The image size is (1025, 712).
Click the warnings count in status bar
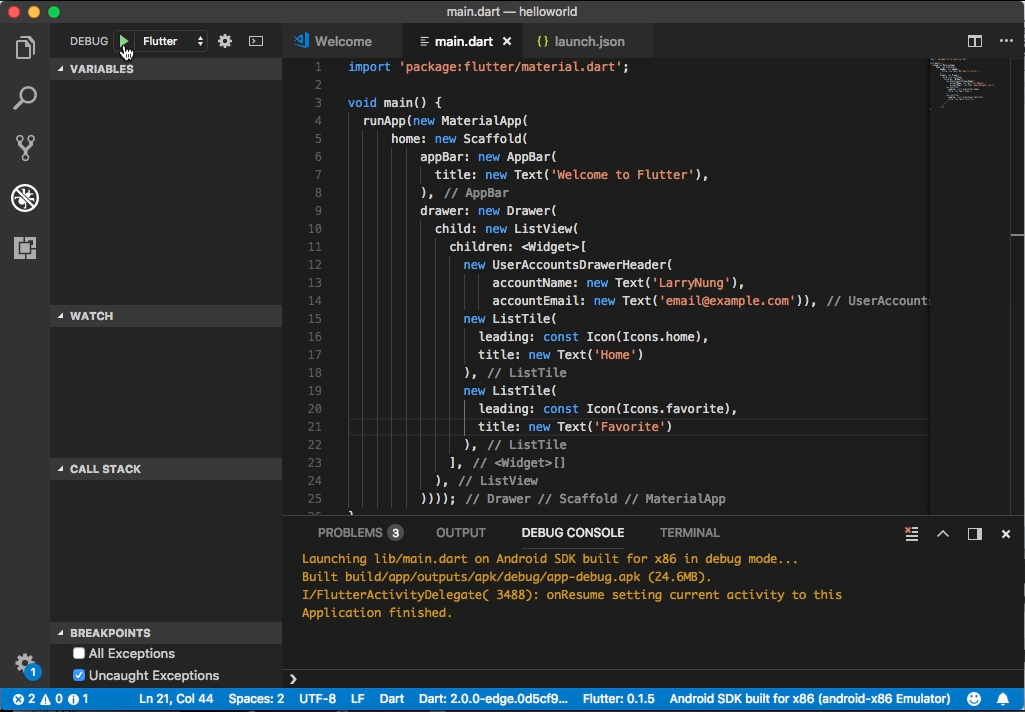click(x=52, y=699)
